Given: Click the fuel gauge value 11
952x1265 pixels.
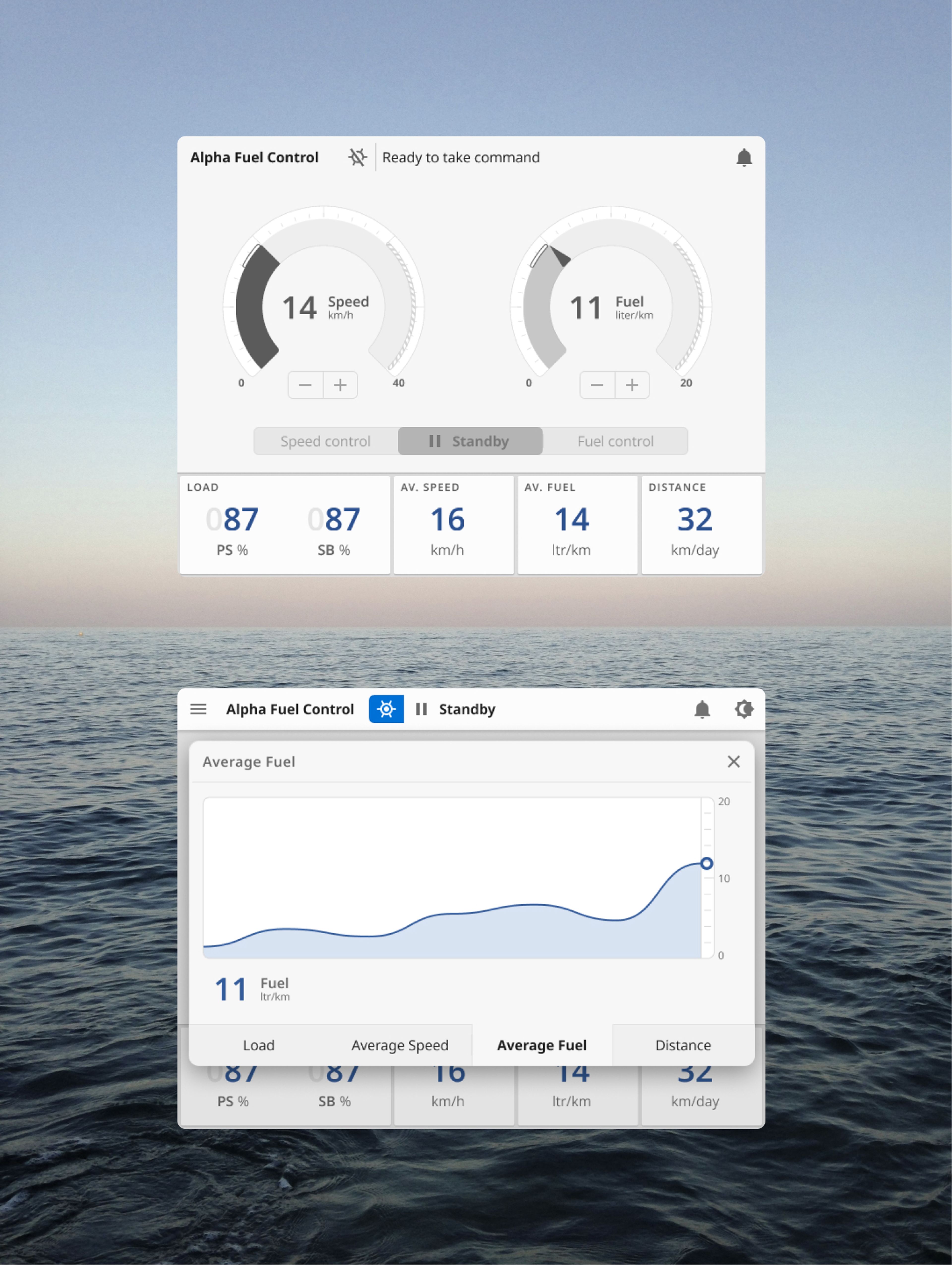Looking at the screenshot, I should point(586,308).
